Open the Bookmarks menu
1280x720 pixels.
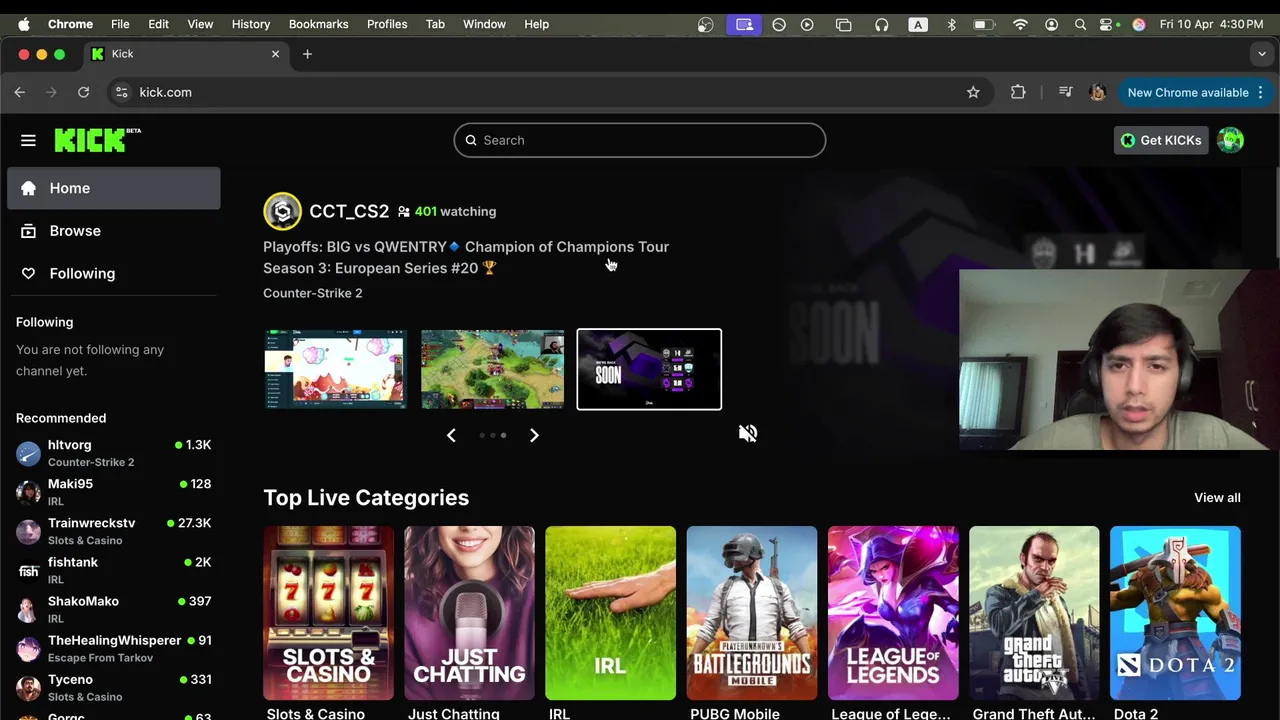point(318,24)
